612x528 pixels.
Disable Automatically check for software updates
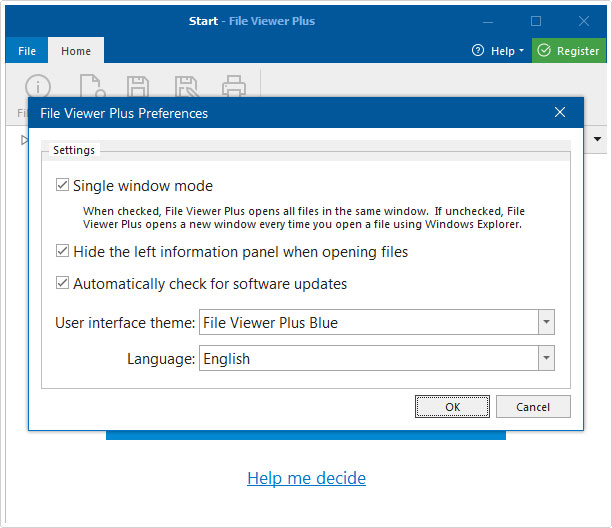[x=62, y=283]
